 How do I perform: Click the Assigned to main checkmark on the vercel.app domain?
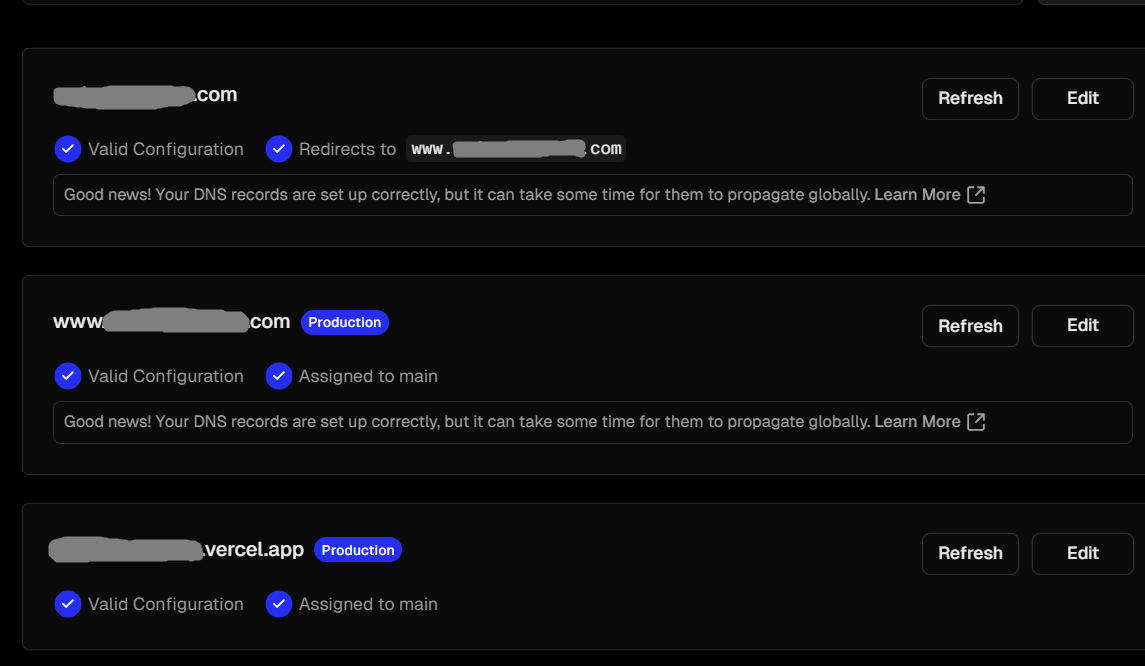coord(278,604)
